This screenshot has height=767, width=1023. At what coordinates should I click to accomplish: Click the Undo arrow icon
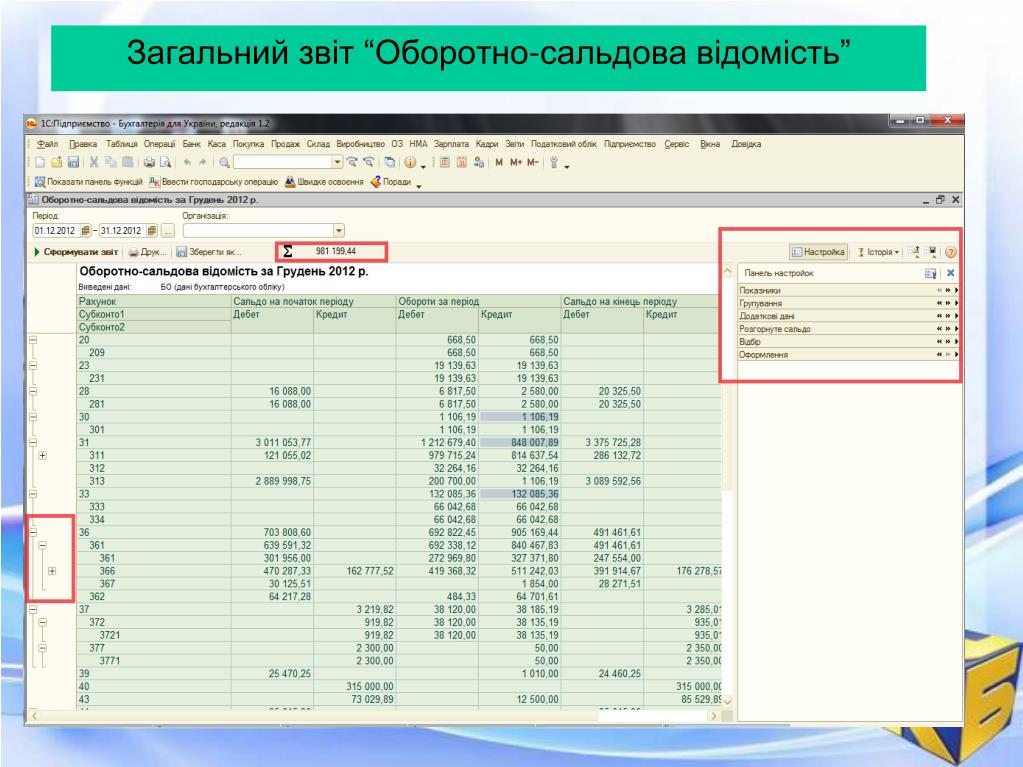[x=187, y=162]
